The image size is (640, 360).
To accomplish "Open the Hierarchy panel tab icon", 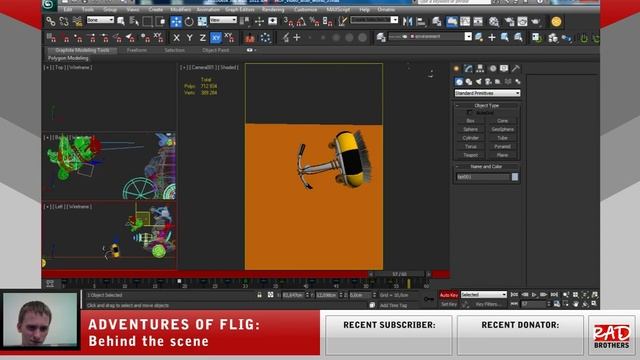I will pos(480,69).
